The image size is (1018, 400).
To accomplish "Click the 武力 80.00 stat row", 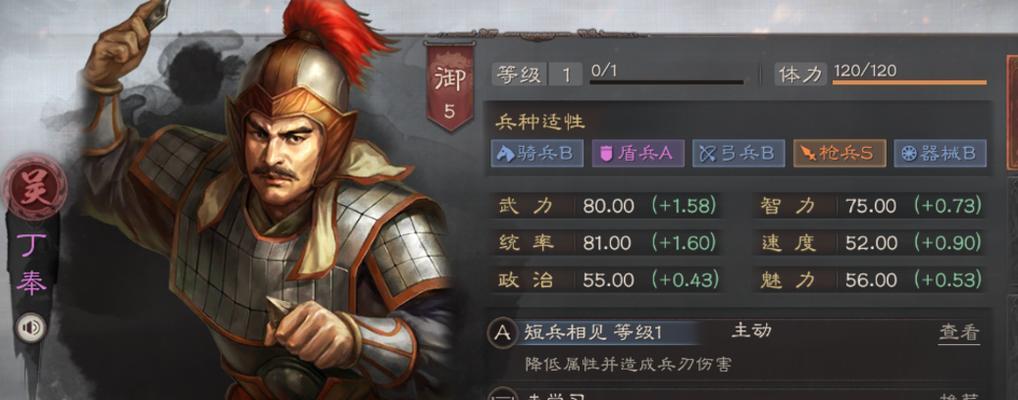I will point(608,206).
